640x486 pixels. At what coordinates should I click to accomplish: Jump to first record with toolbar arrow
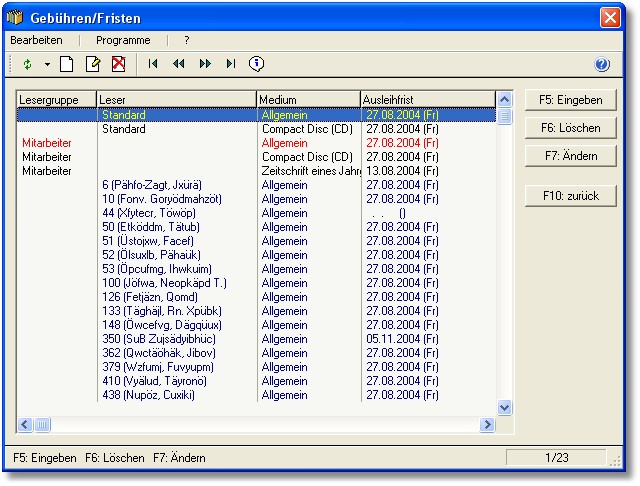pyautogui.click(x=153, y=64)
